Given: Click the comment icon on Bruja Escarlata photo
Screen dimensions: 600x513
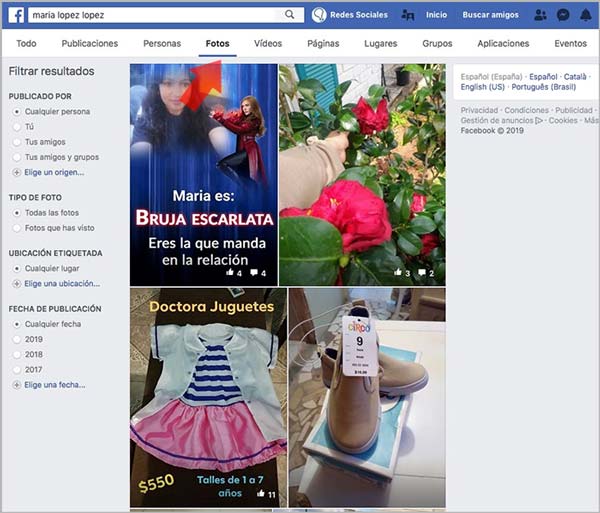Looking at the screenshot, I should pyautogui.click(x=254, y=272).
